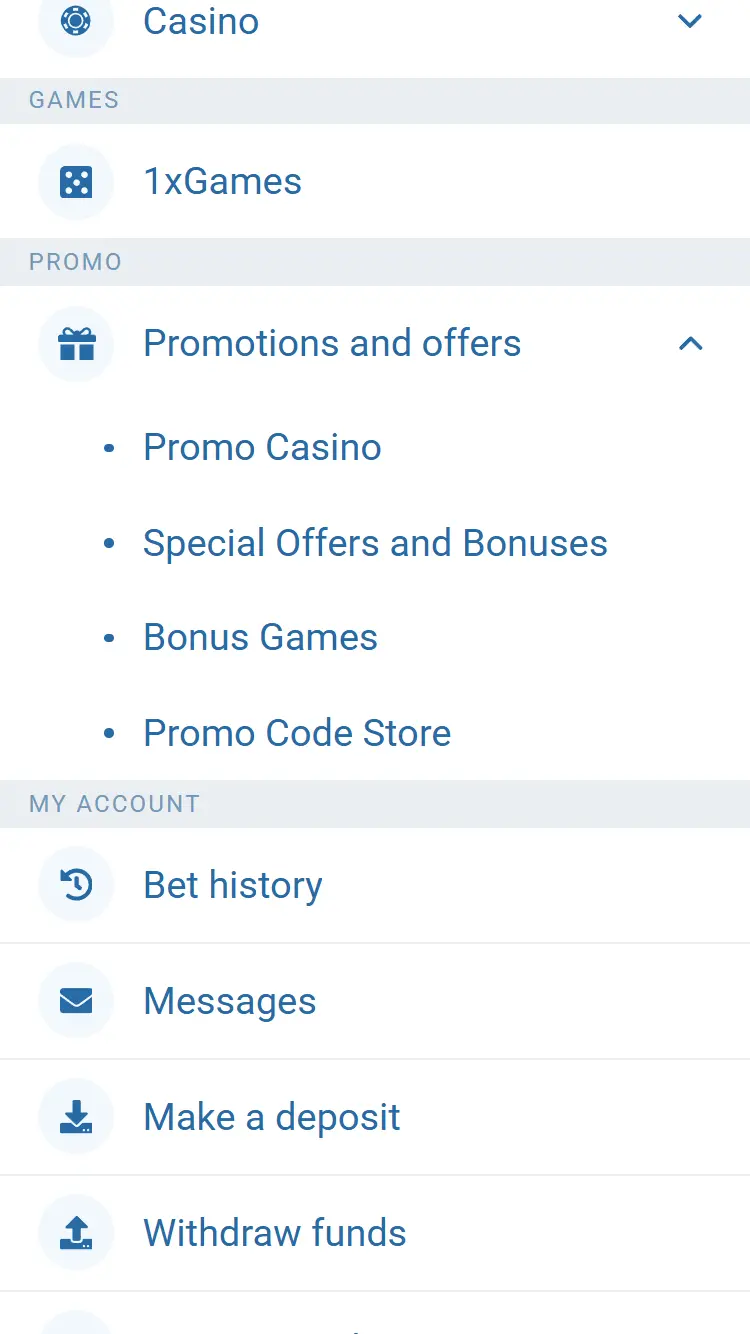Click the Casino poker chip icon
750x1334 pixels.
tap(76, 21)
